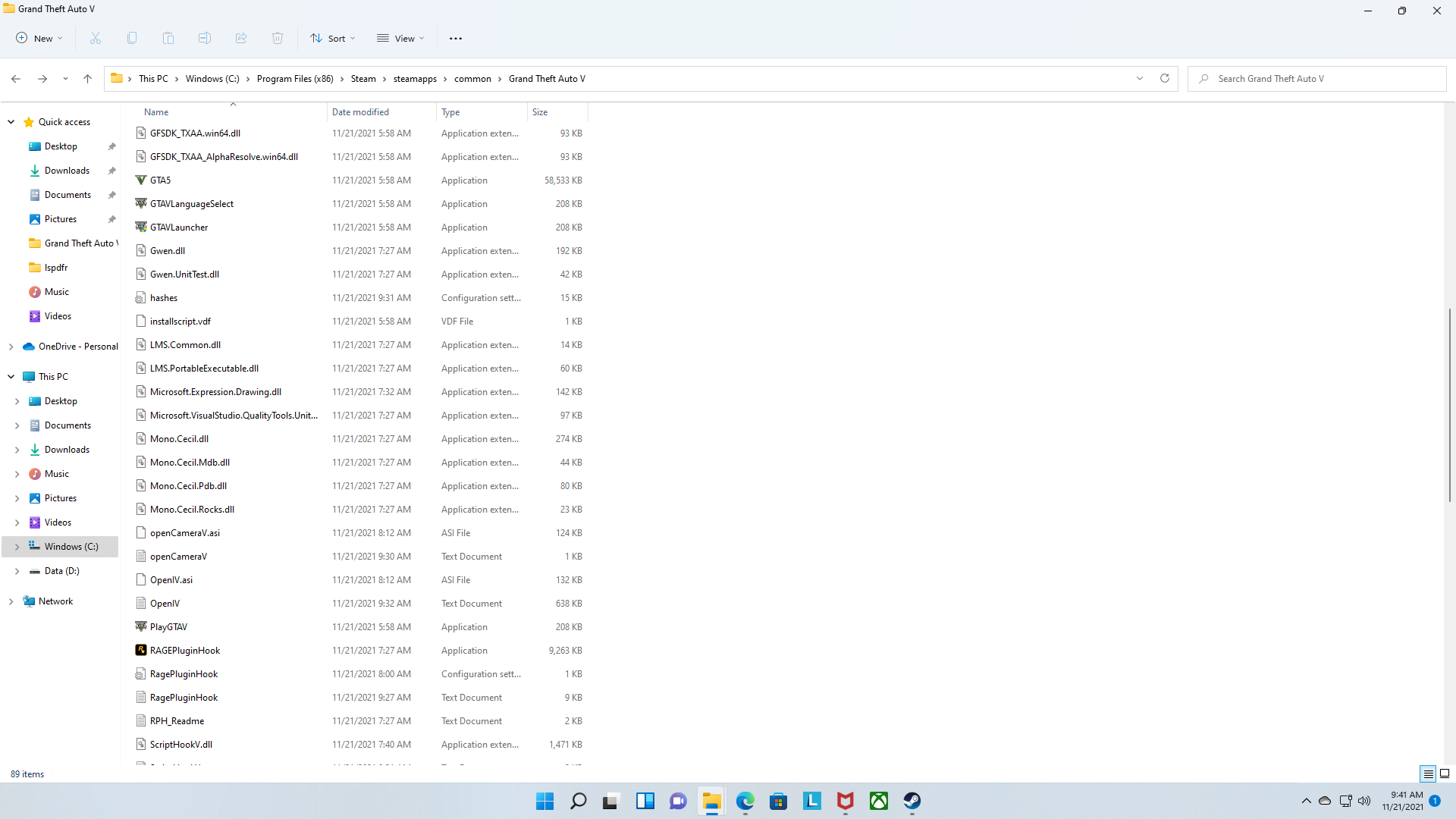Expand the Windows (C:) tree node
This screenshot has width=1456, height=819.
tap(17, 547)
